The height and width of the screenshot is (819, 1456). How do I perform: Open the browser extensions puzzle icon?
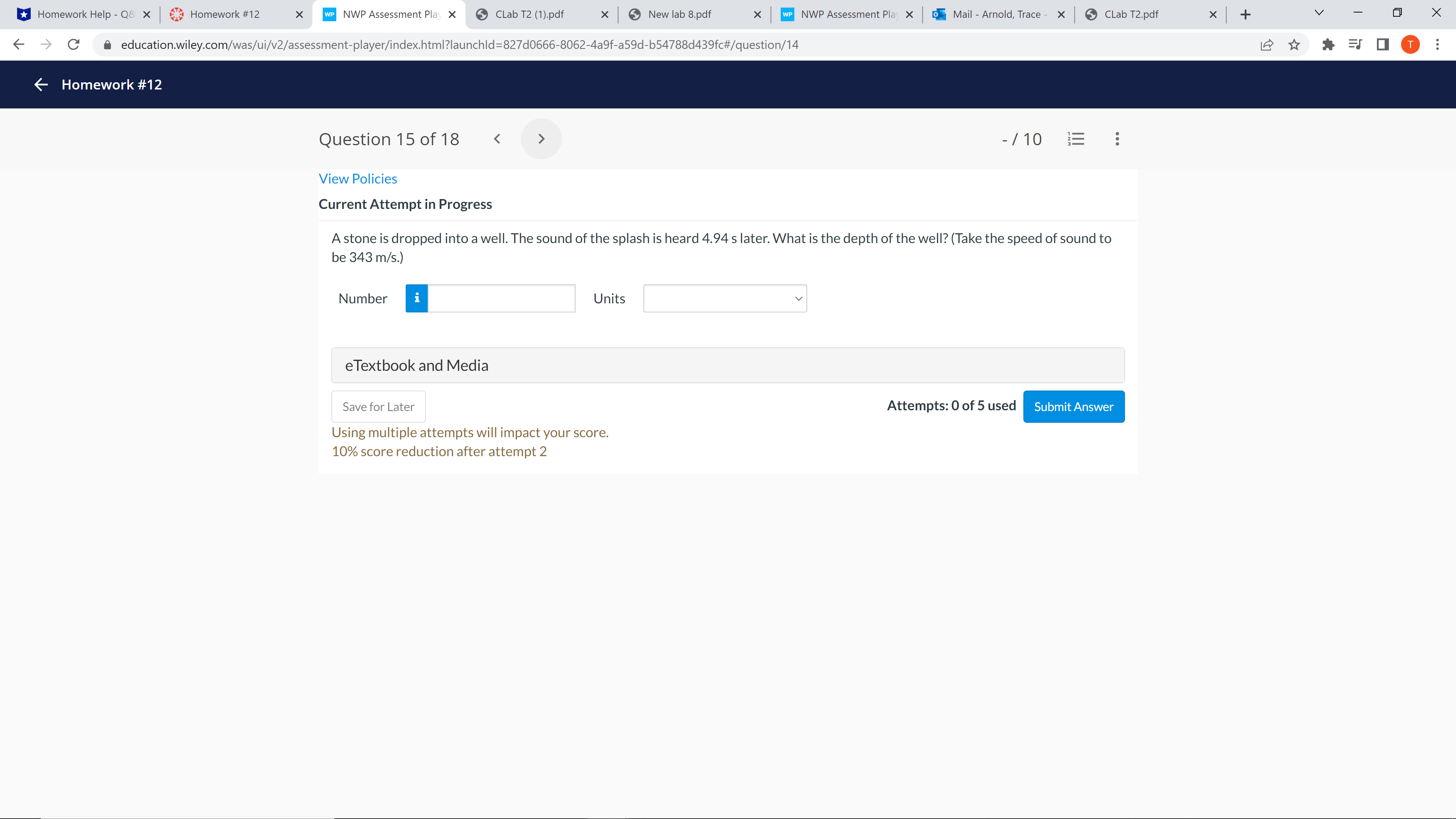1328,45
